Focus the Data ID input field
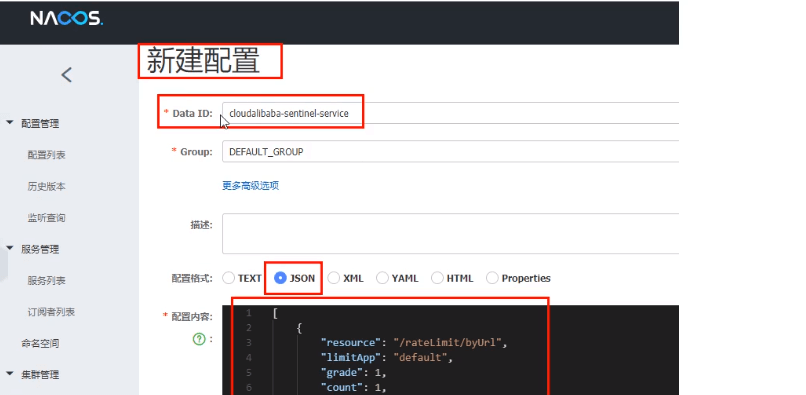 click(450, 113)
